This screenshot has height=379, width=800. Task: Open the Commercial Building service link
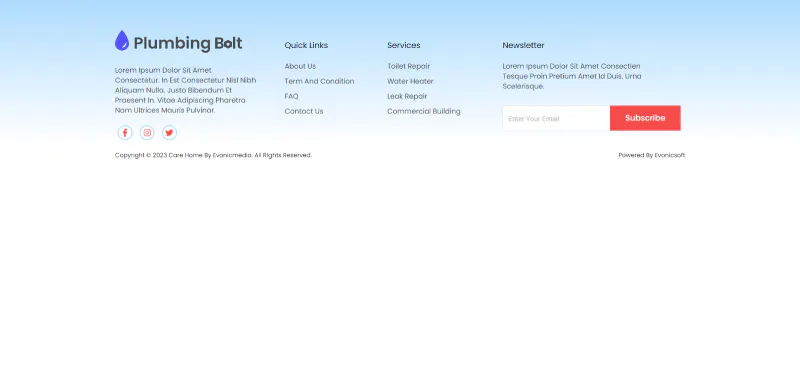pyautogui.click(x=423, y=111)
